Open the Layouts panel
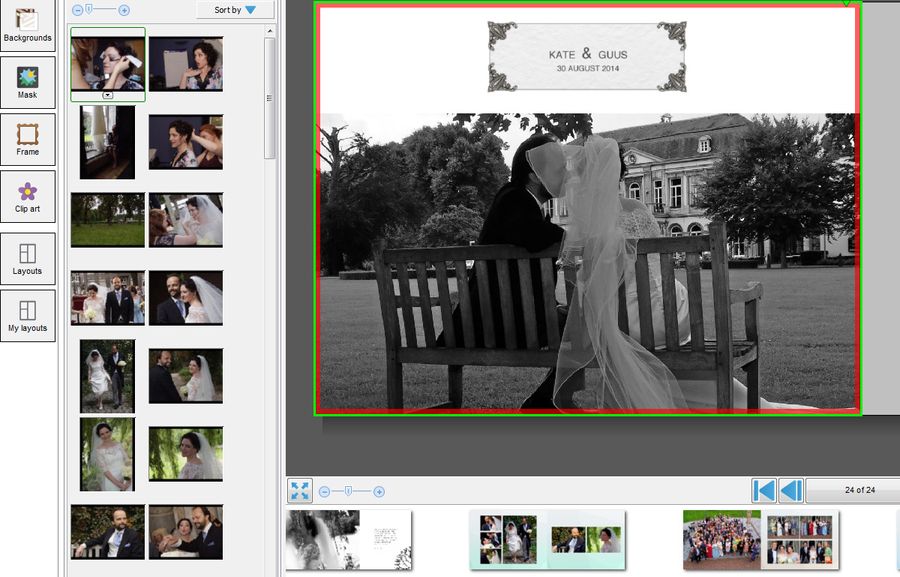The width and height of the screenshot is (900, 577). coord(28,258)
